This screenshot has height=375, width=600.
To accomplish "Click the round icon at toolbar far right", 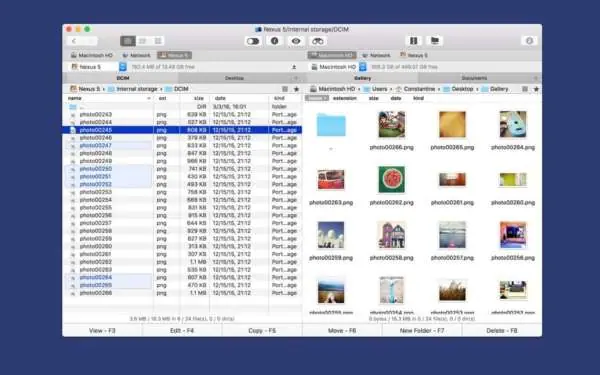I will pyautogui.click(x=529, y=41).
